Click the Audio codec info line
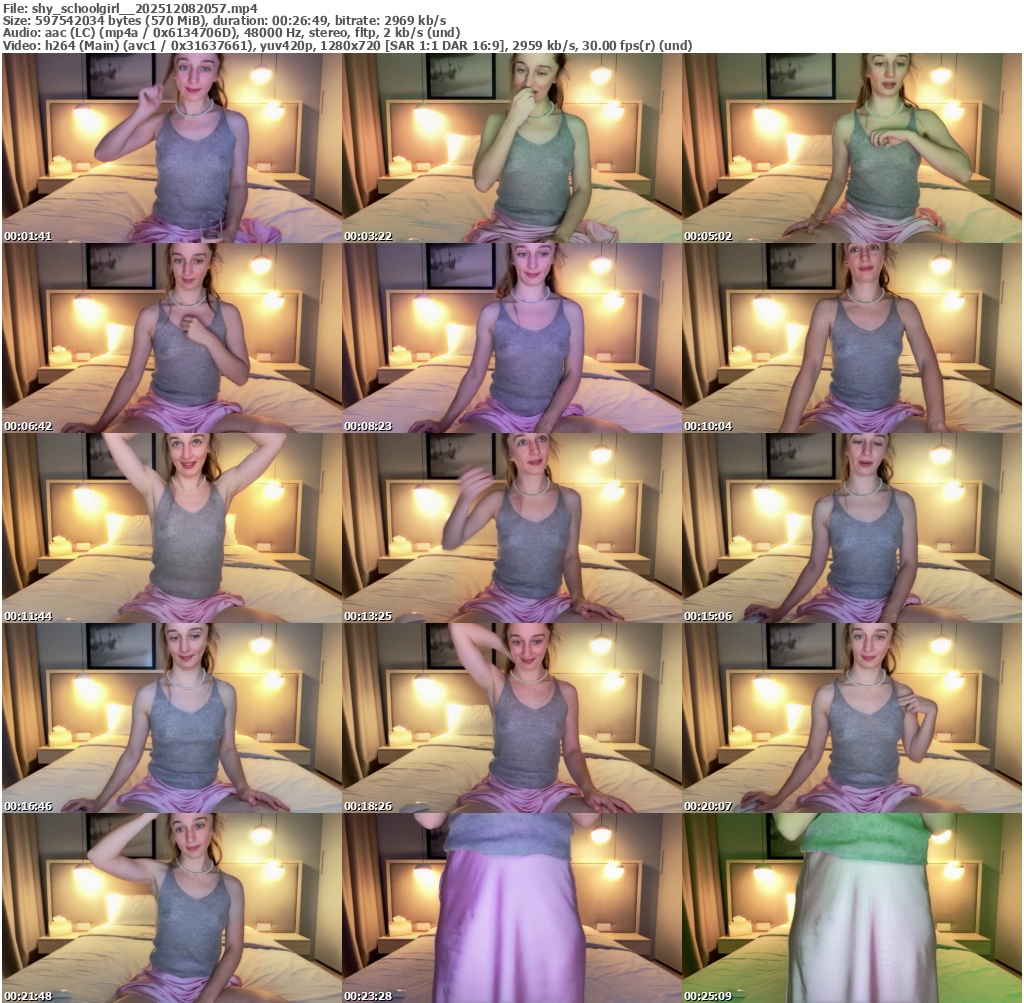Screen dimensions: 1024x1003 click(x=232, y=33)
